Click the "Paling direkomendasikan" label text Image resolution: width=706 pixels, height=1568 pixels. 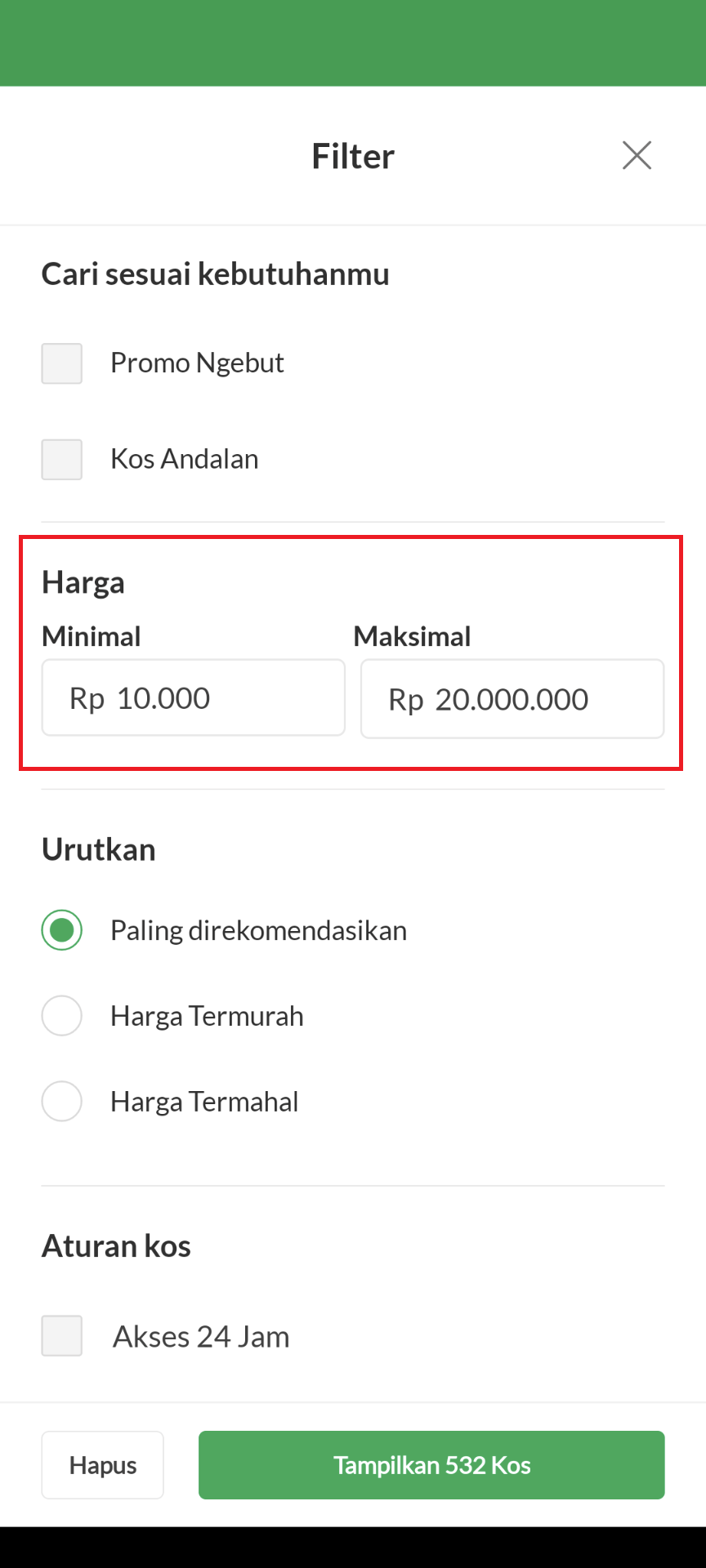point(258,931)
